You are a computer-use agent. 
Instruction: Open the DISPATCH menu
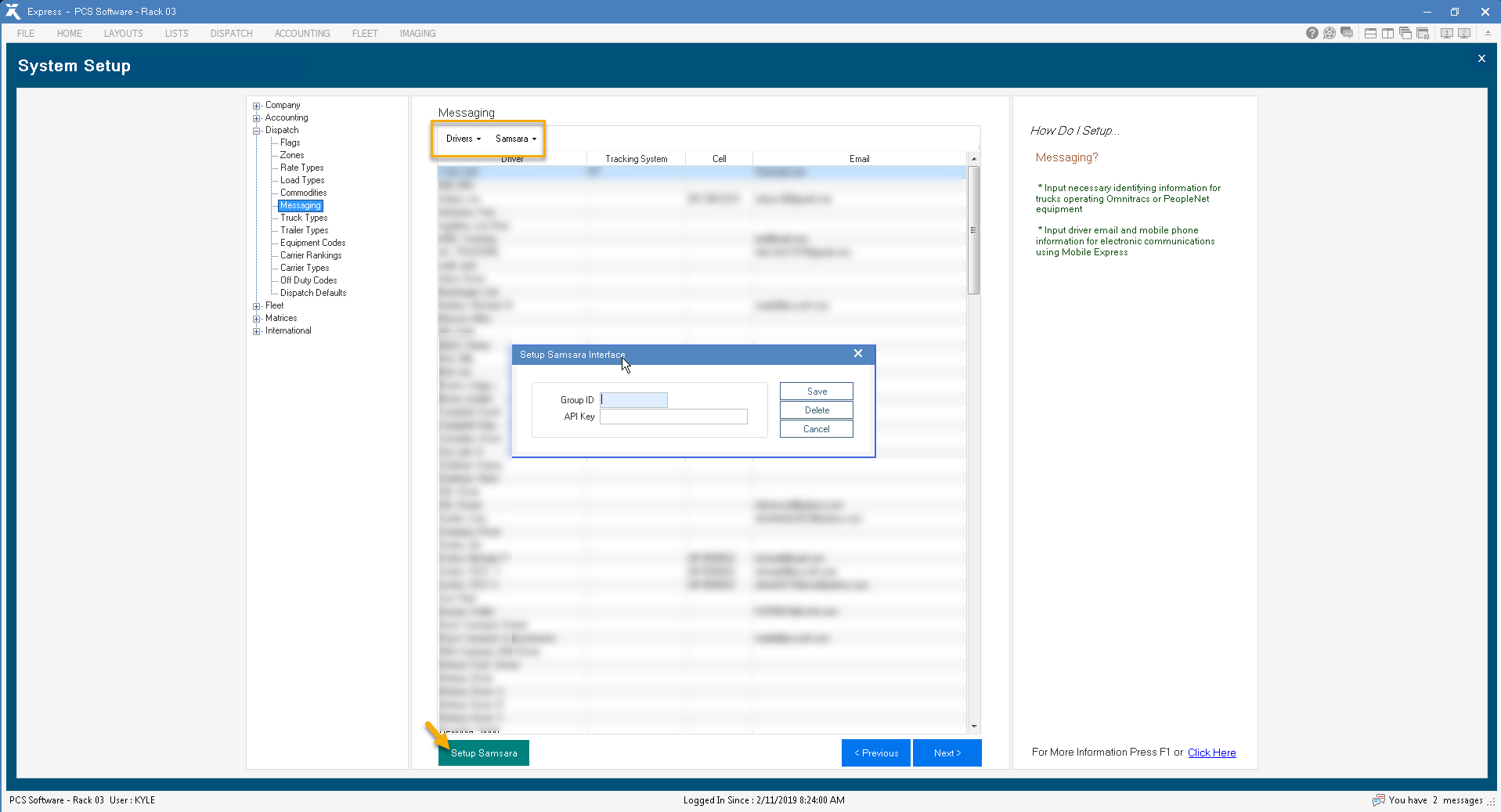231,34
